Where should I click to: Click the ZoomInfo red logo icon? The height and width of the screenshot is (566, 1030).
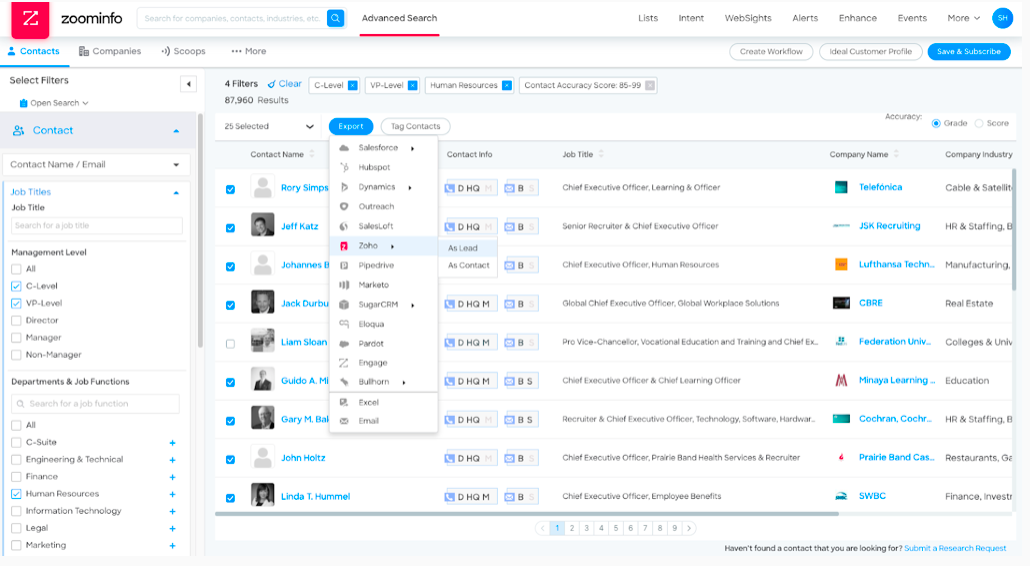(x=30, y=18)
